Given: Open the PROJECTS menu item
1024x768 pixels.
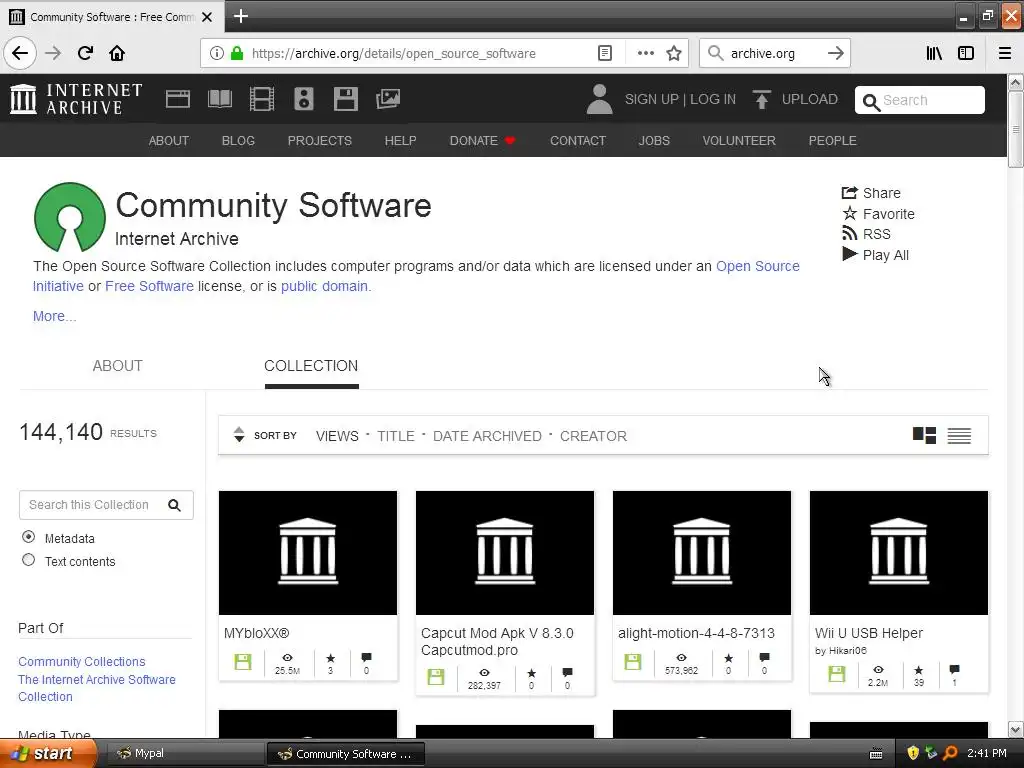Looking at the screenshot, I should [319, 140].
